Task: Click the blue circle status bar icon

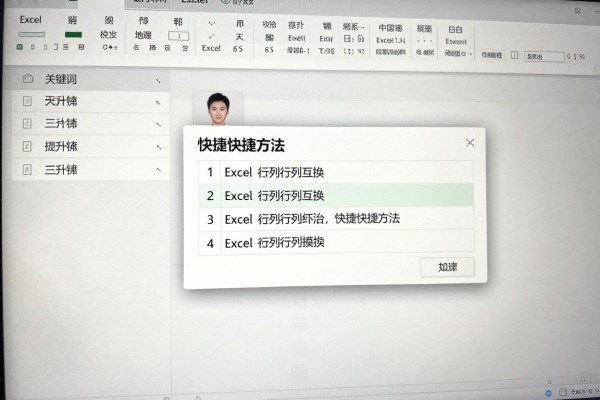Action: (548, 393)
